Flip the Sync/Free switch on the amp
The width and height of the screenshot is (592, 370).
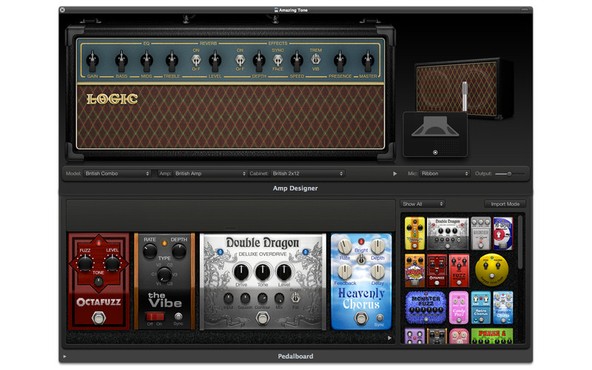[278, 60]
